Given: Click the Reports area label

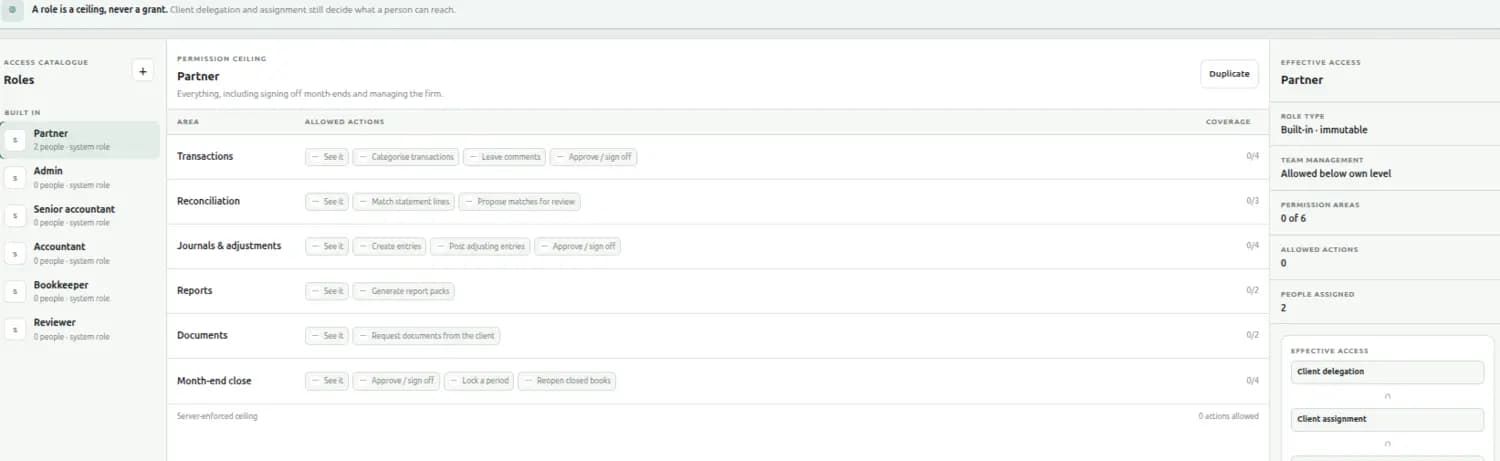Looking at the screenshot, I should (x=195, y=291).
